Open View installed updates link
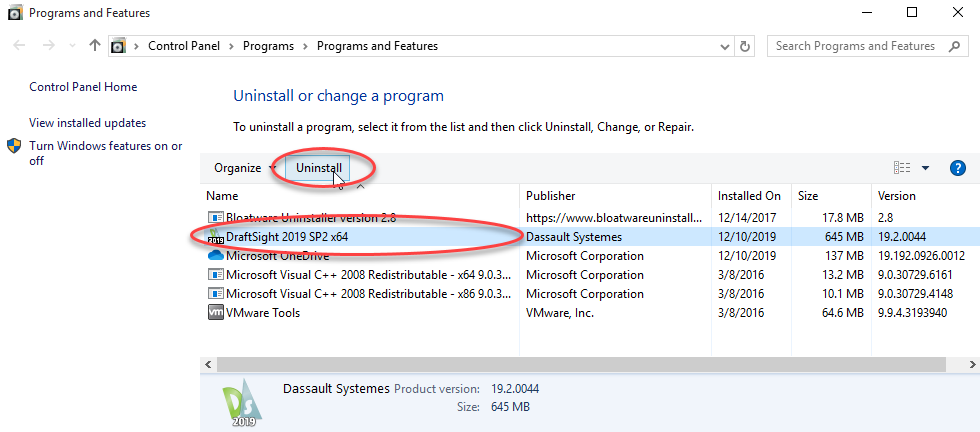This screenshot has width=980, height=432. (x=88, y=123)
